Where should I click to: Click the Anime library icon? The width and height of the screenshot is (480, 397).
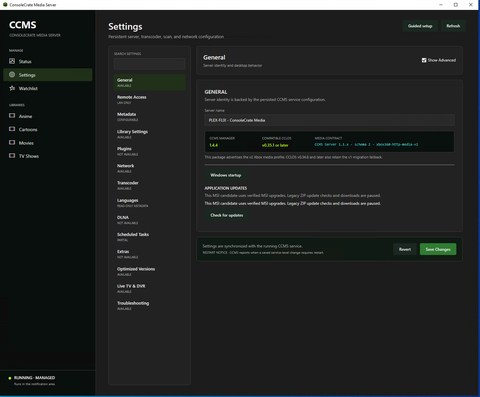tap(12, 116)
